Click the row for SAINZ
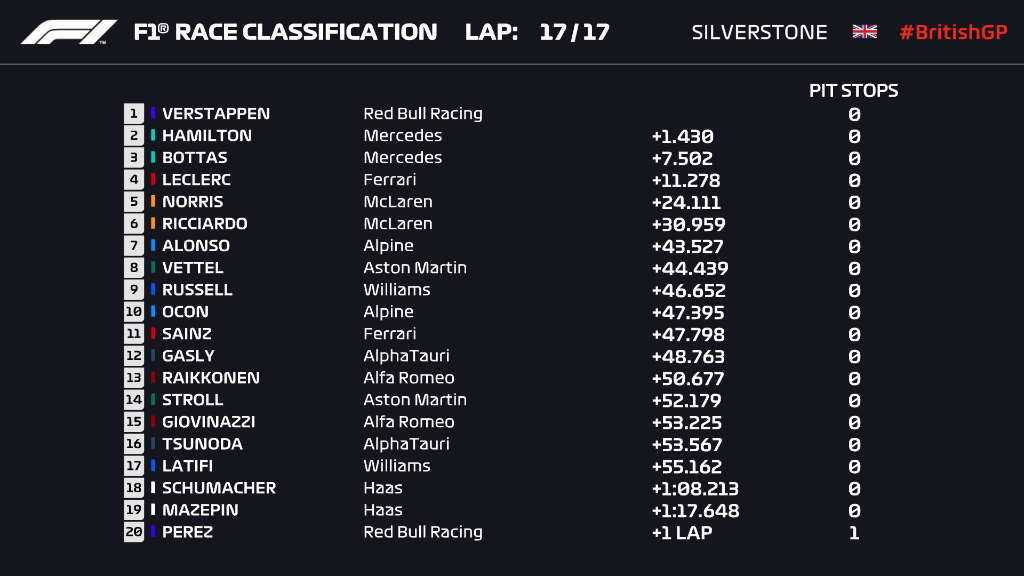 point(400,333)
